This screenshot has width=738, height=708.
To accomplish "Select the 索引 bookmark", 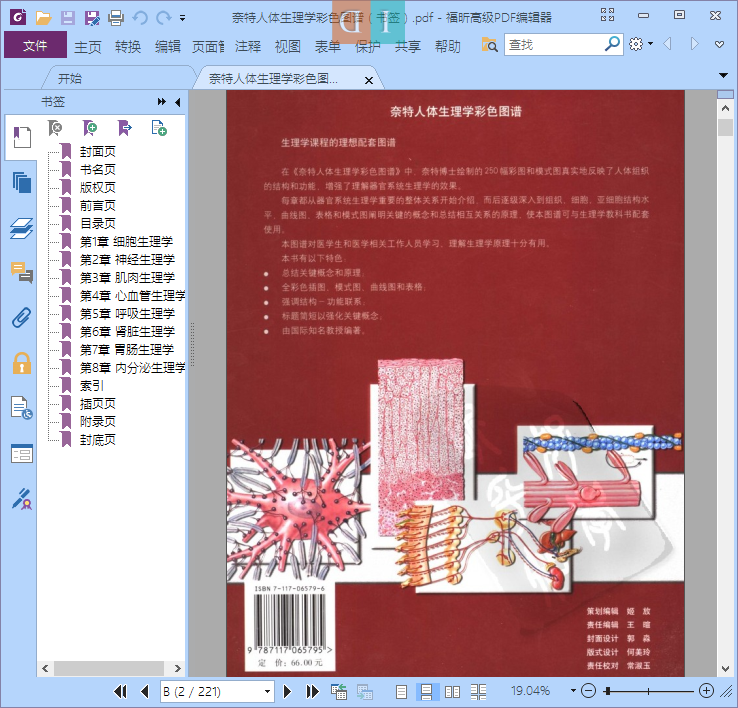I will tap(91, 386).
